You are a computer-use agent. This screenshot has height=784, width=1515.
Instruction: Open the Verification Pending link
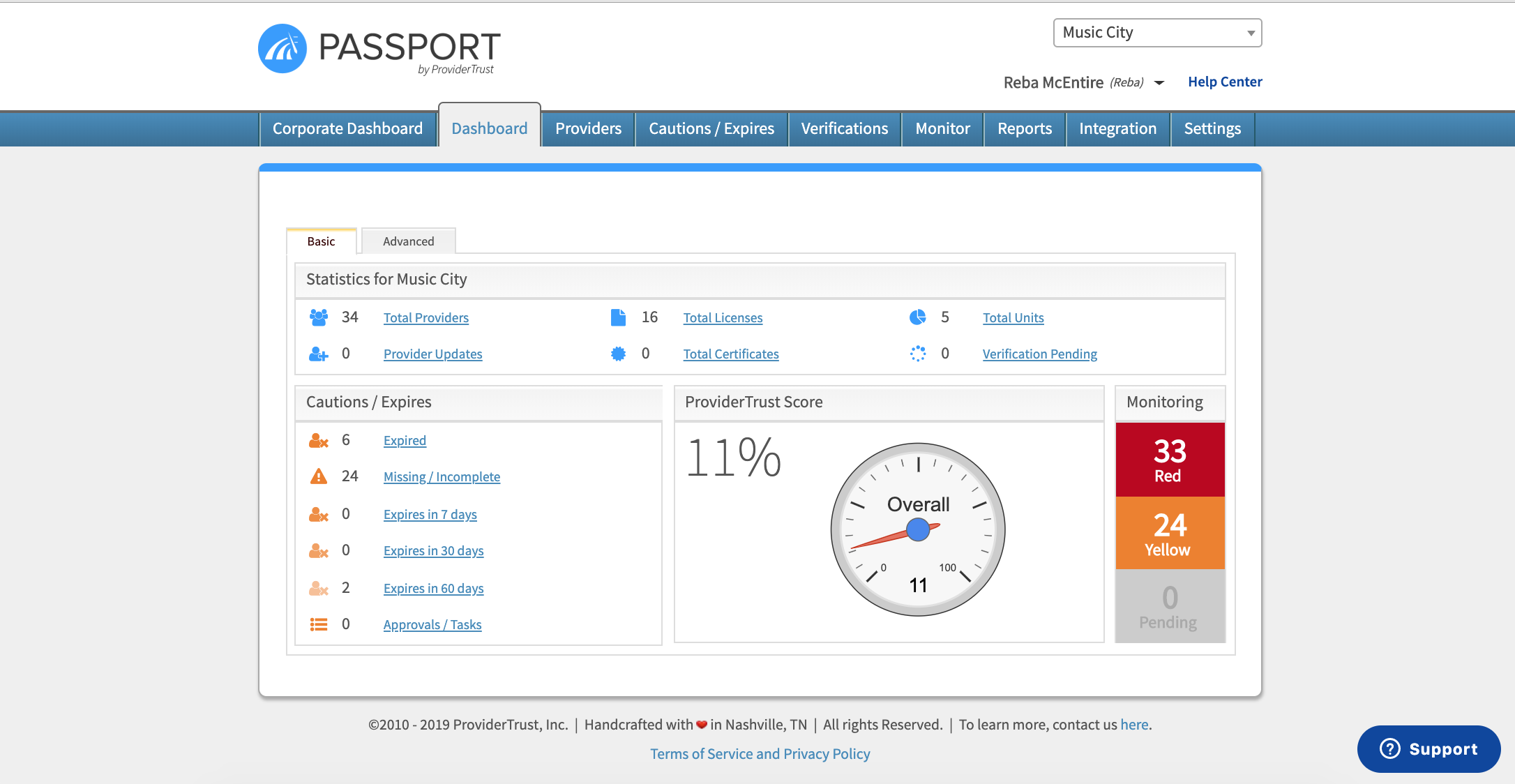(x=1040, y=354)
